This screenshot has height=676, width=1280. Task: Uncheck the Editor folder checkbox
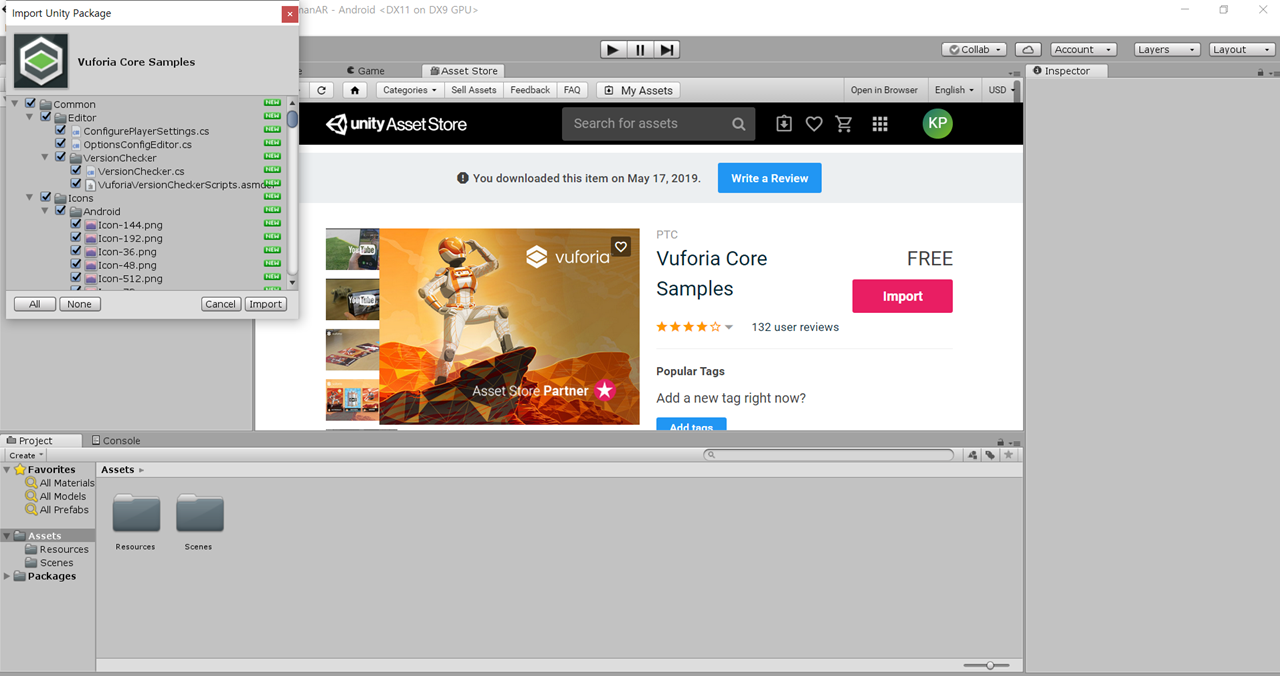click(46, 117)
